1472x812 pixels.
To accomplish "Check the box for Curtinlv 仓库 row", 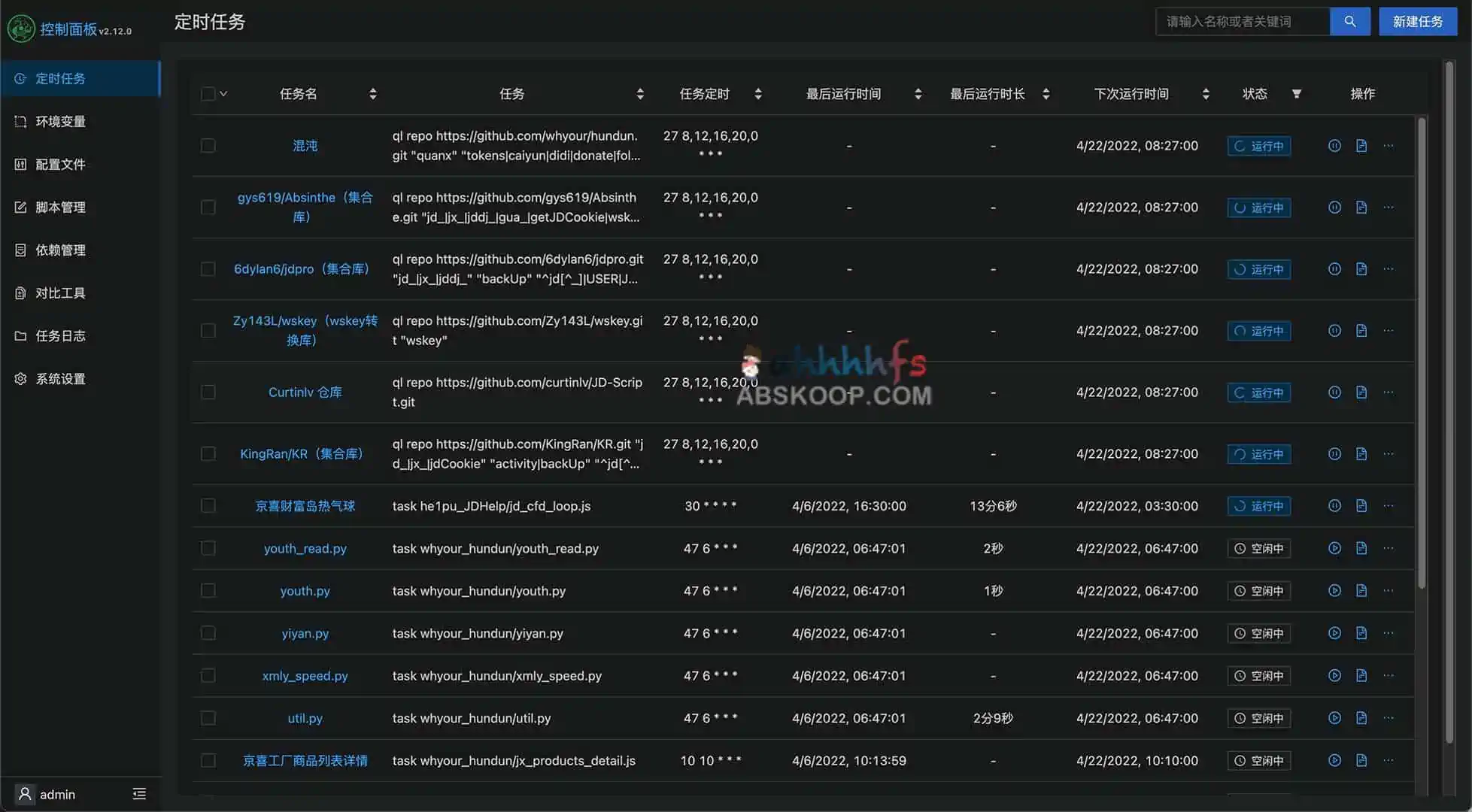I will (x=208, y=392).
